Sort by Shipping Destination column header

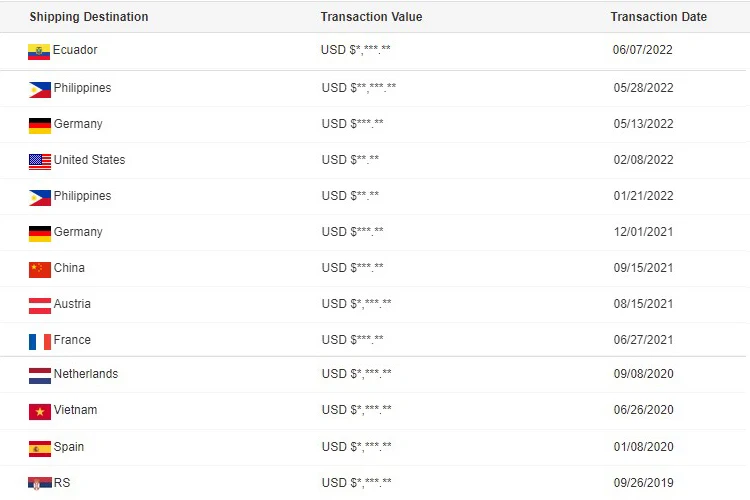pos(89,17)
